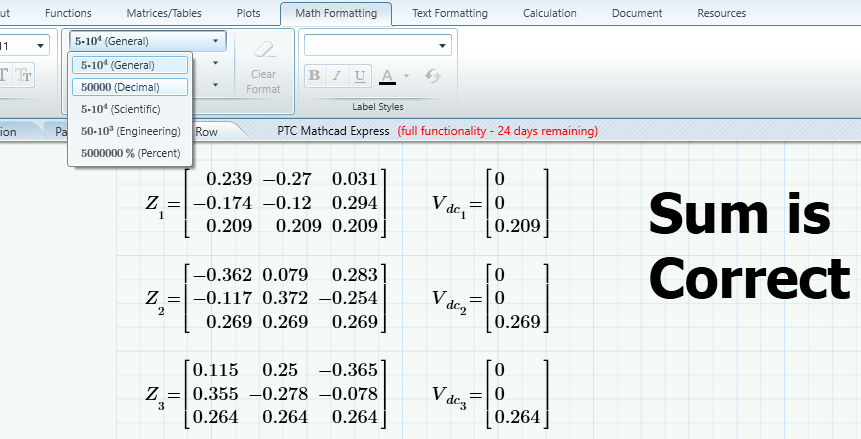Click the small caps Tt icon
The image size is (861, 439).
[x=24, y=76]
